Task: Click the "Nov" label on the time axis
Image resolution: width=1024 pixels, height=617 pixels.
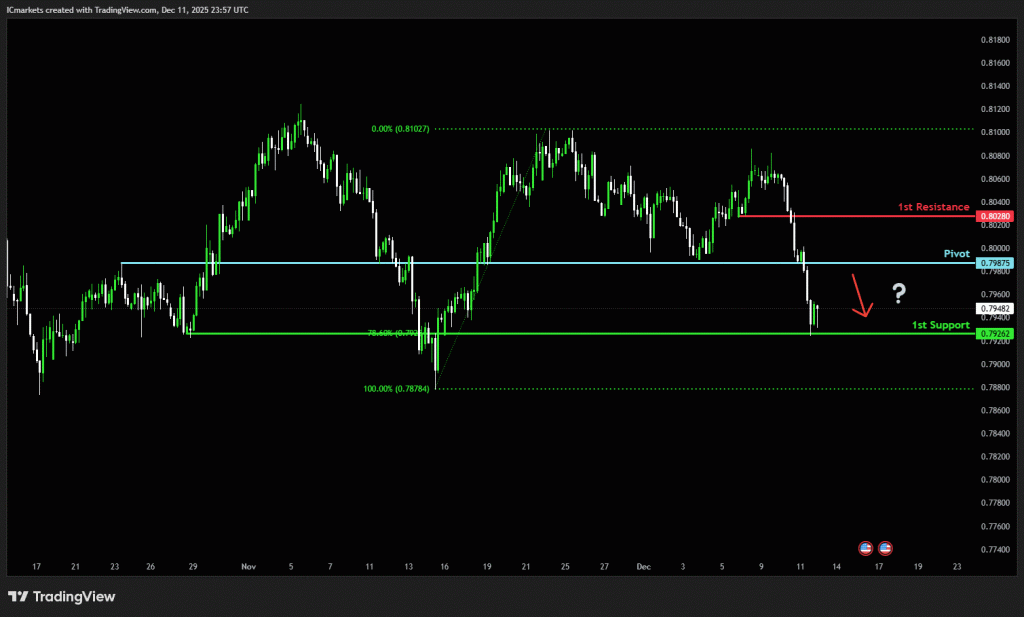Action: click(248, 567)
